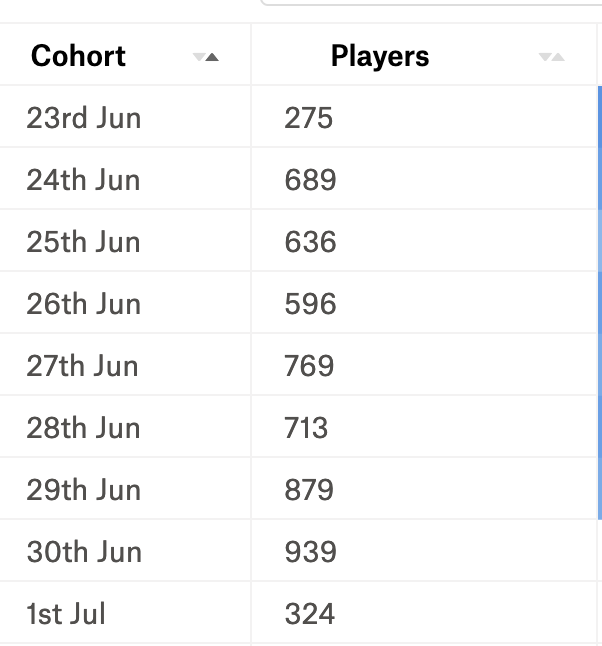The height and width of the screenshot is (646, 602).
Task: Click the 769 players value
Action: click(x=309, y=366)
